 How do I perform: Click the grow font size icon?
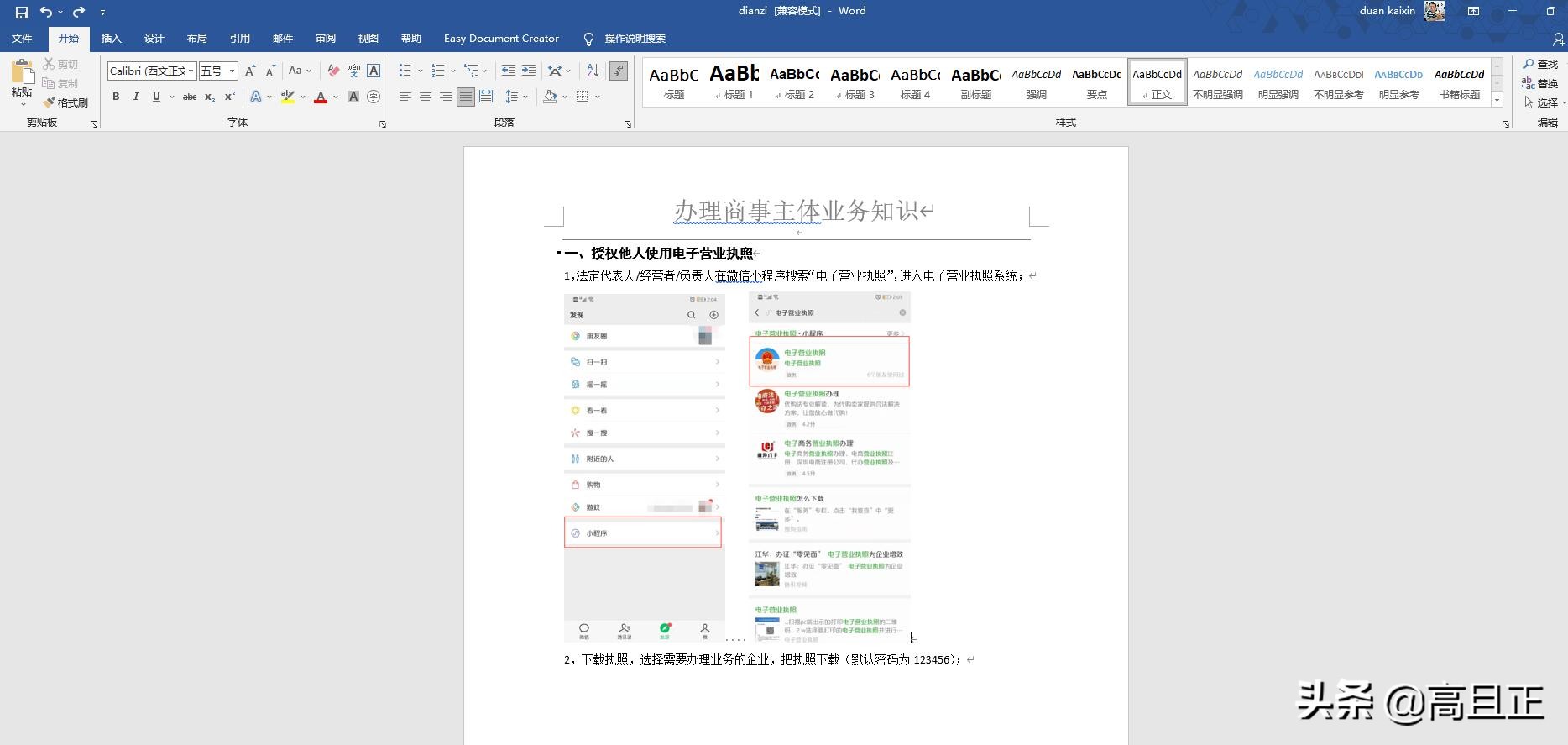click(x=250, y=71)
